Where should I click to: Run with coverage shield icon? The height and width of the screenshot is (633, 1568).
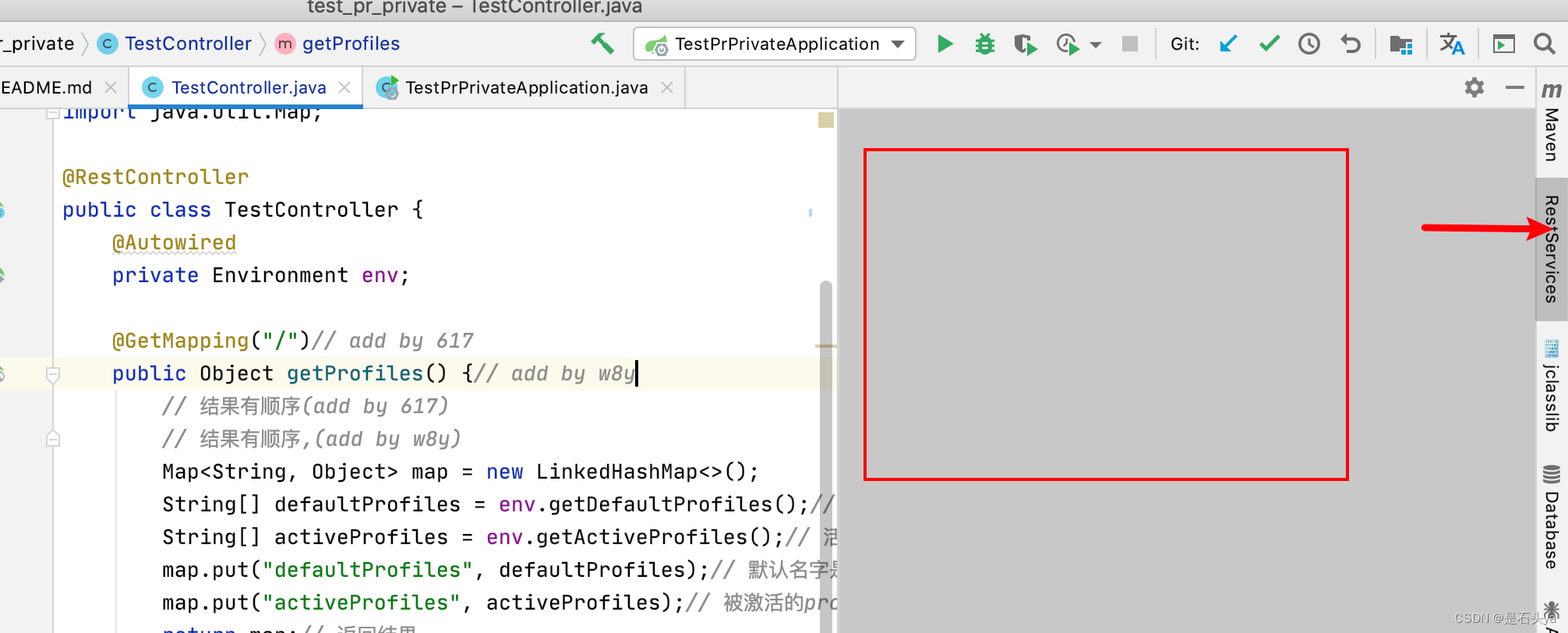tap(1026, 44)
